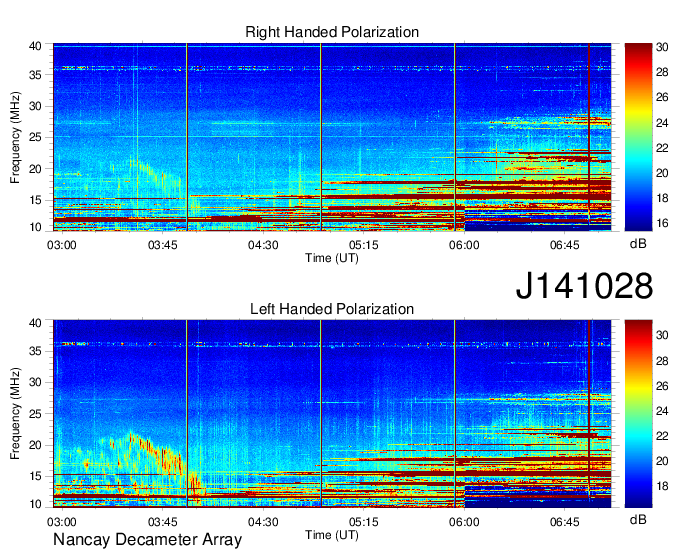Click the lower colorbar dB unit label

[x=638, y=519]
